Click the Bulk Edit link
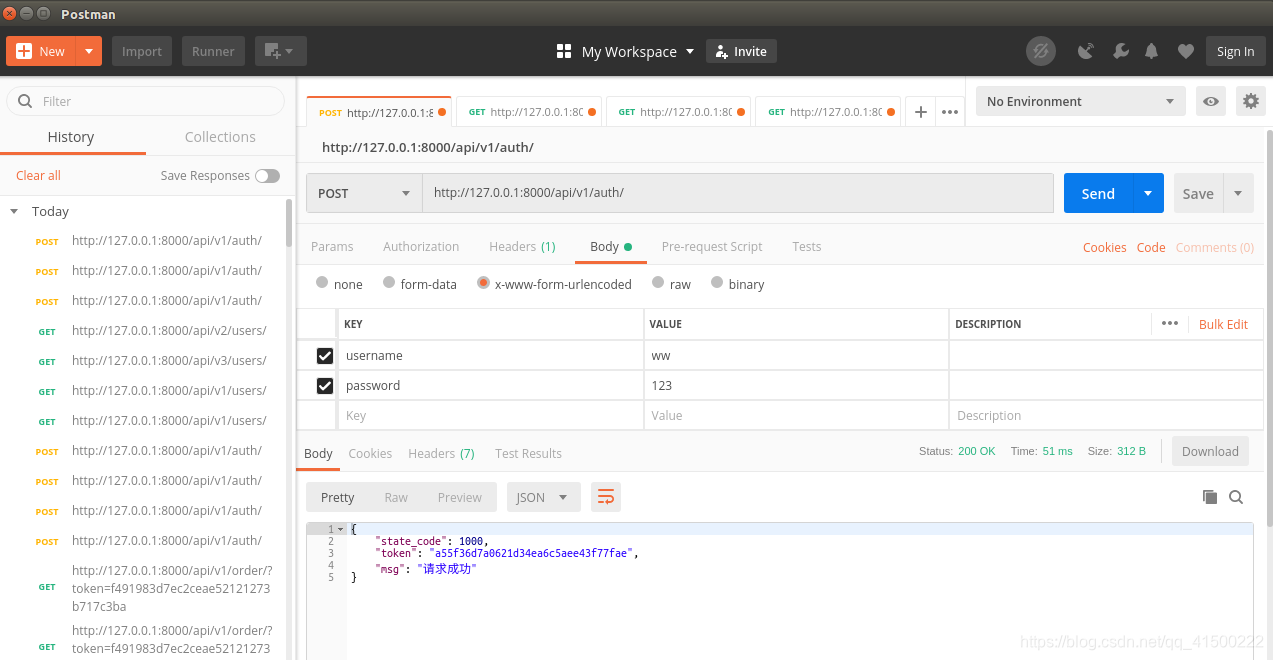The image size is (1273, 660). [1223, 324]
